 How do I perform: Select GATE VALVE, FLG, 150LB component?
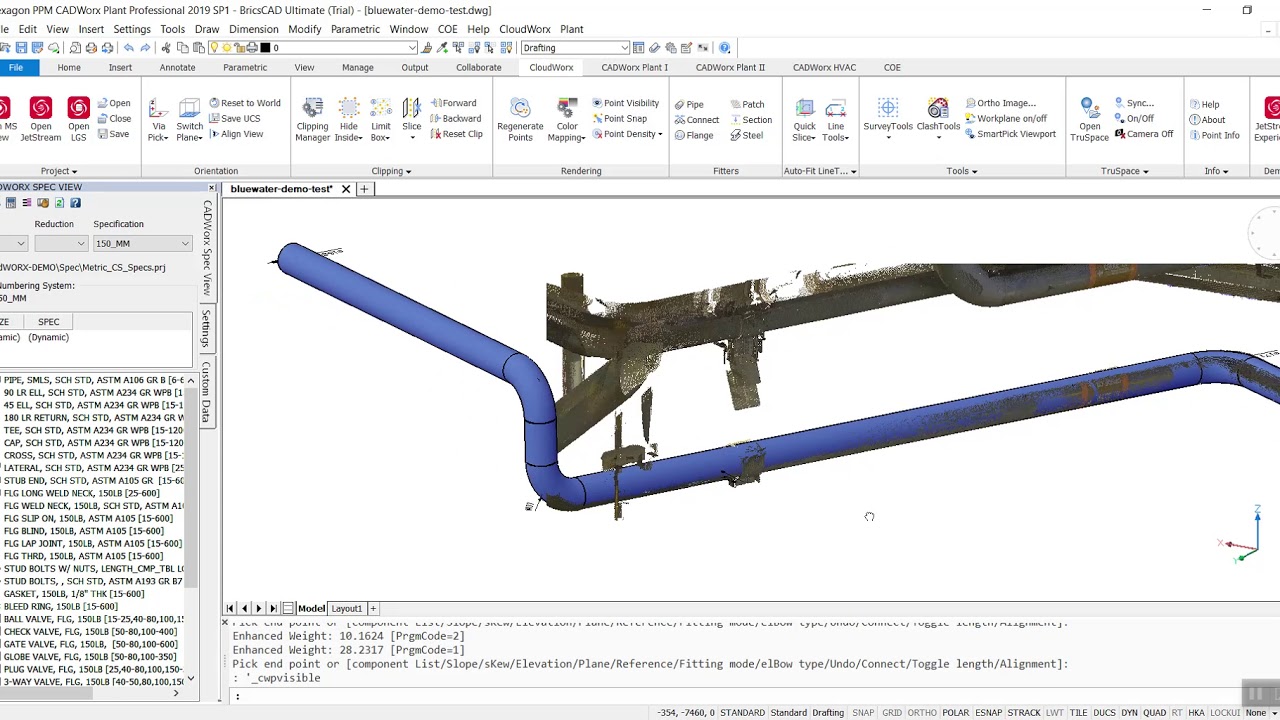pos(91,644)
